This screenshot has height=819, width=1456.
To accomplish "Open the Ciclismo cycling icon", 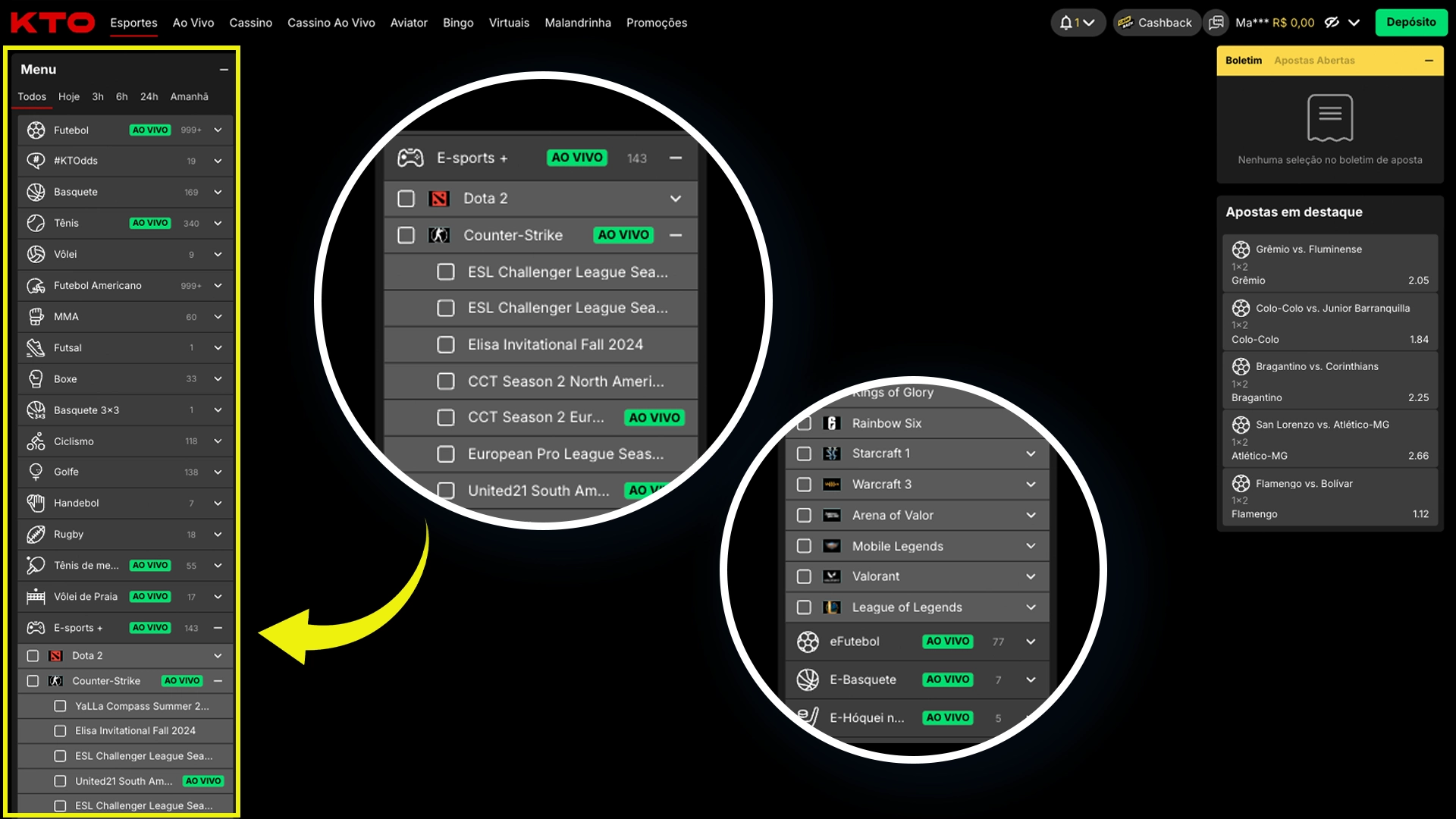I will [36, 441].
